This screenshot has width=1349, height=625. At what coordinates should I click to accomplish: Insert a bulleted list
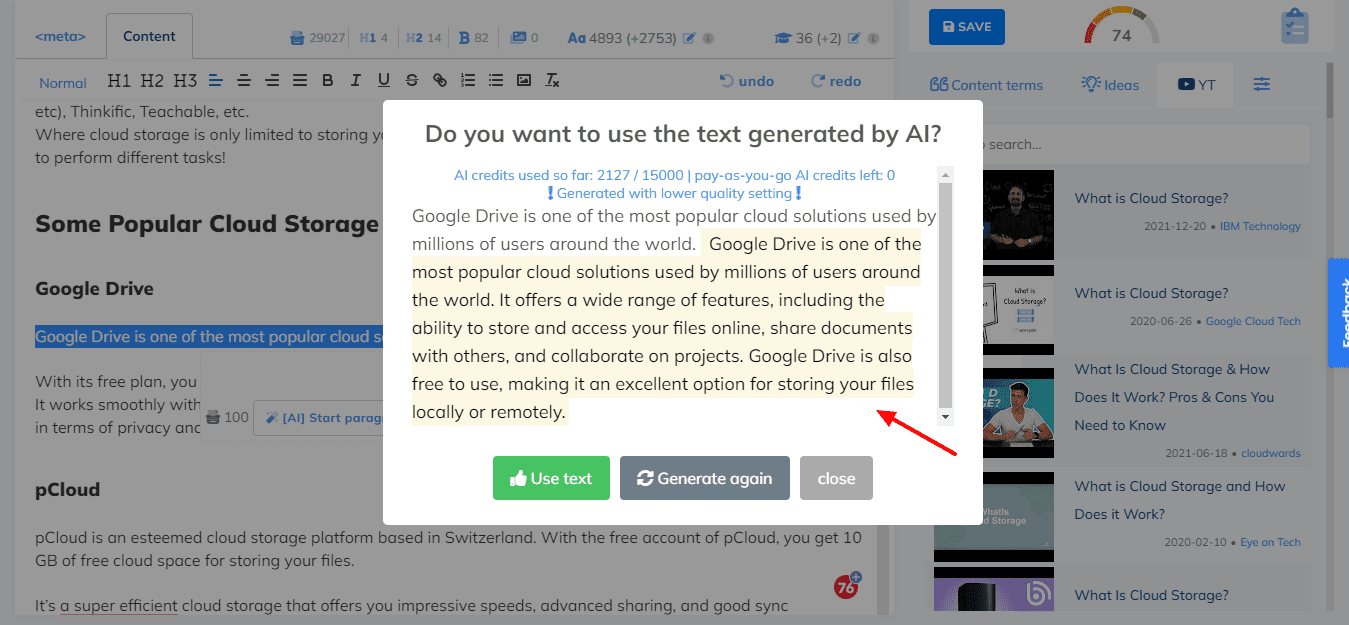pyautogui.click(x=496, y=81)
